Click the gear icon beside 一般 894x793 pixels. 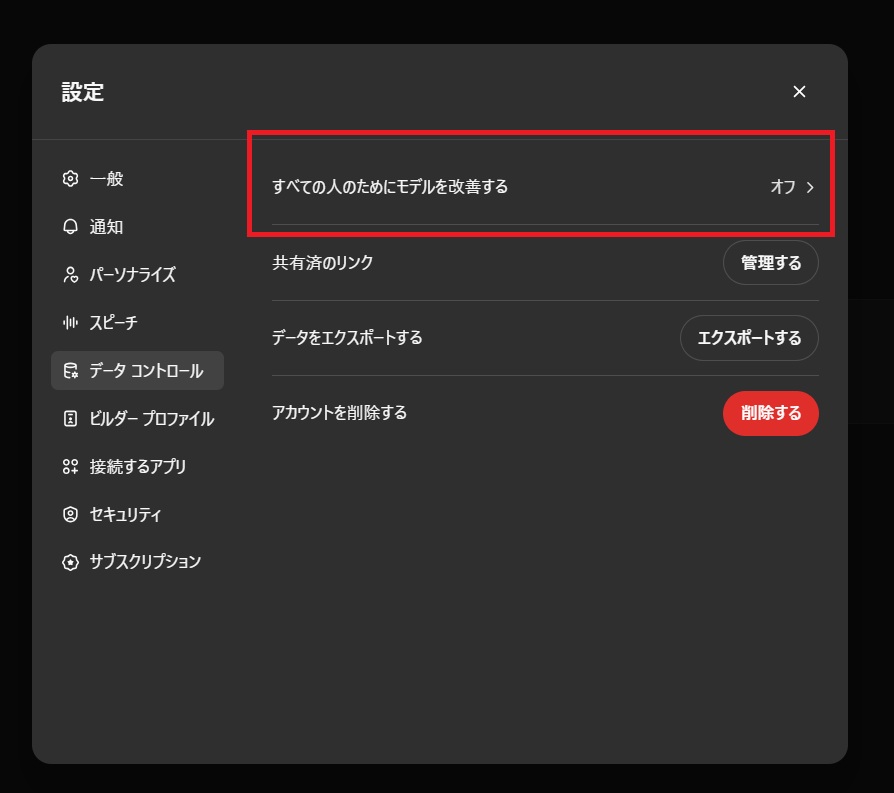70,178
